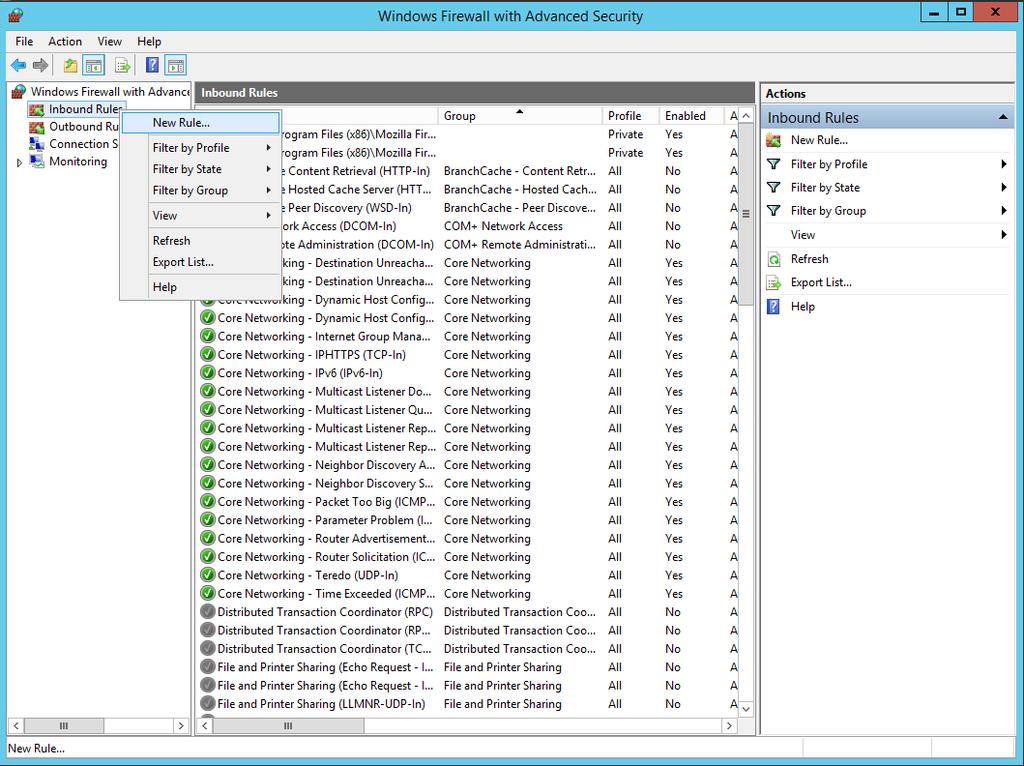This screenshot has height=766, width=1024.
Task: Click the rules list horizontal scrollbar thumb
Action: tap(288, 726)
